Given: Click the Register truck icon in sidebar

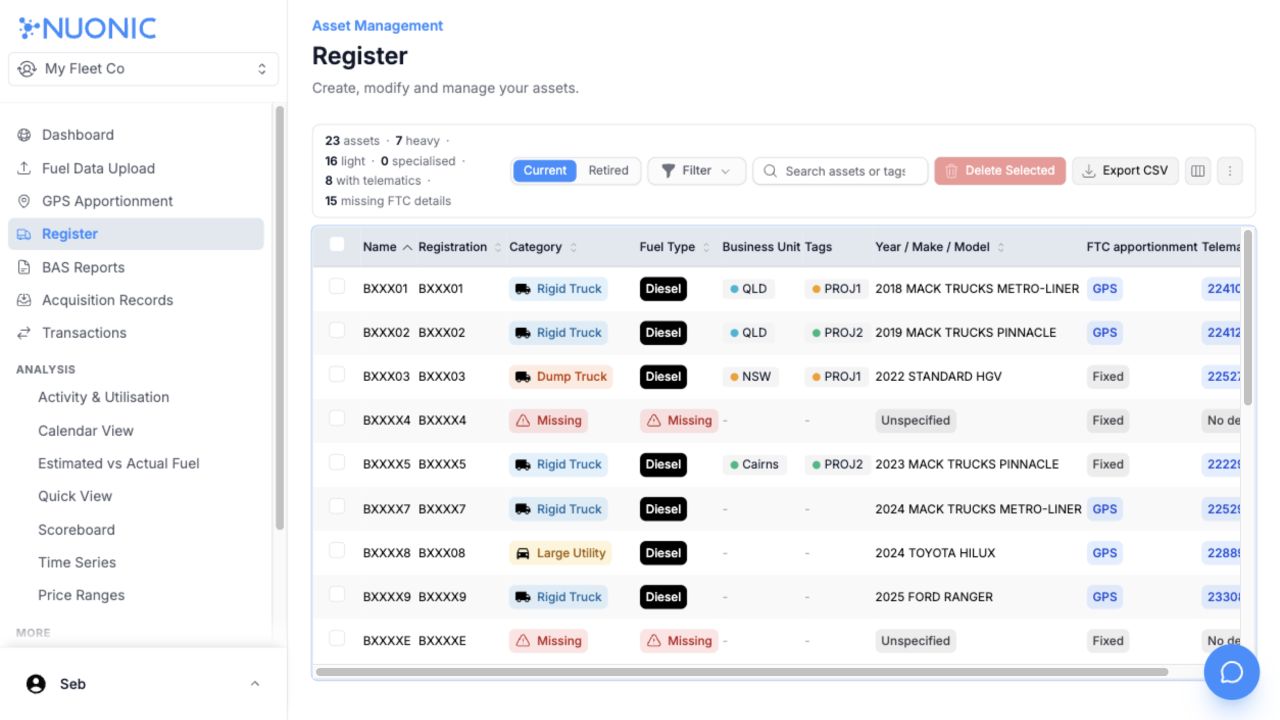Looking at the screenshot, I should click(24, 234).
